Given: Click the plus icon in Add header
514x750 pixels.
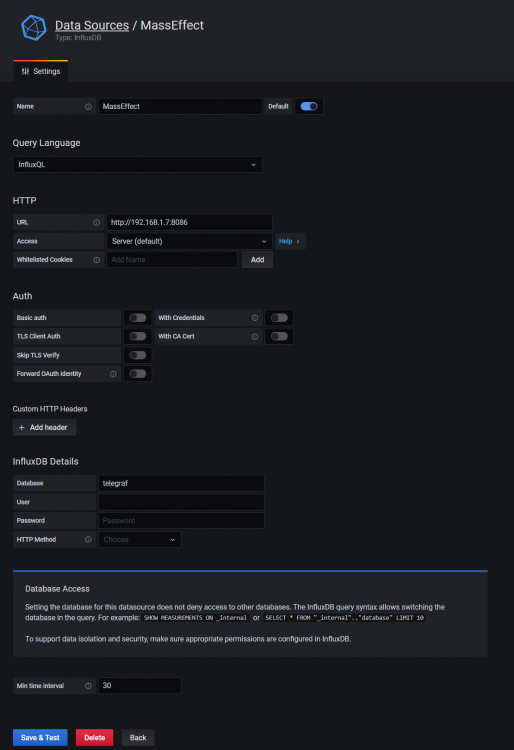Looking at the screenshot, I should click(22, 428).
